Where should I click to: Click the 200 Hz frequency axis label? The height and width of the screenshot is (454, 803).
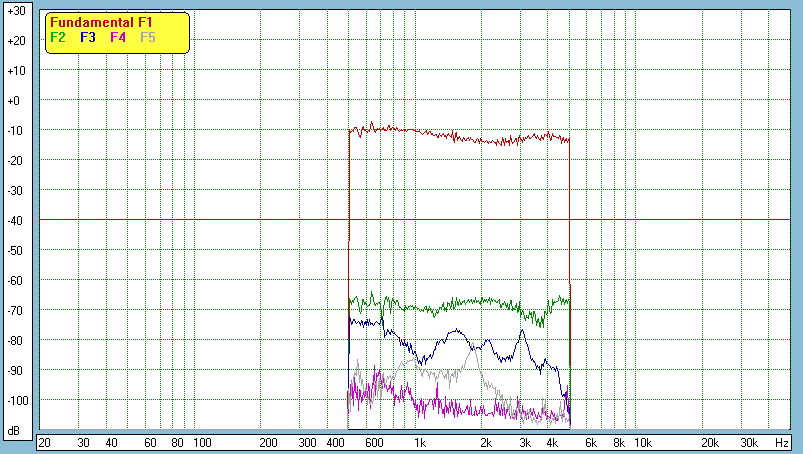(268, 442)
